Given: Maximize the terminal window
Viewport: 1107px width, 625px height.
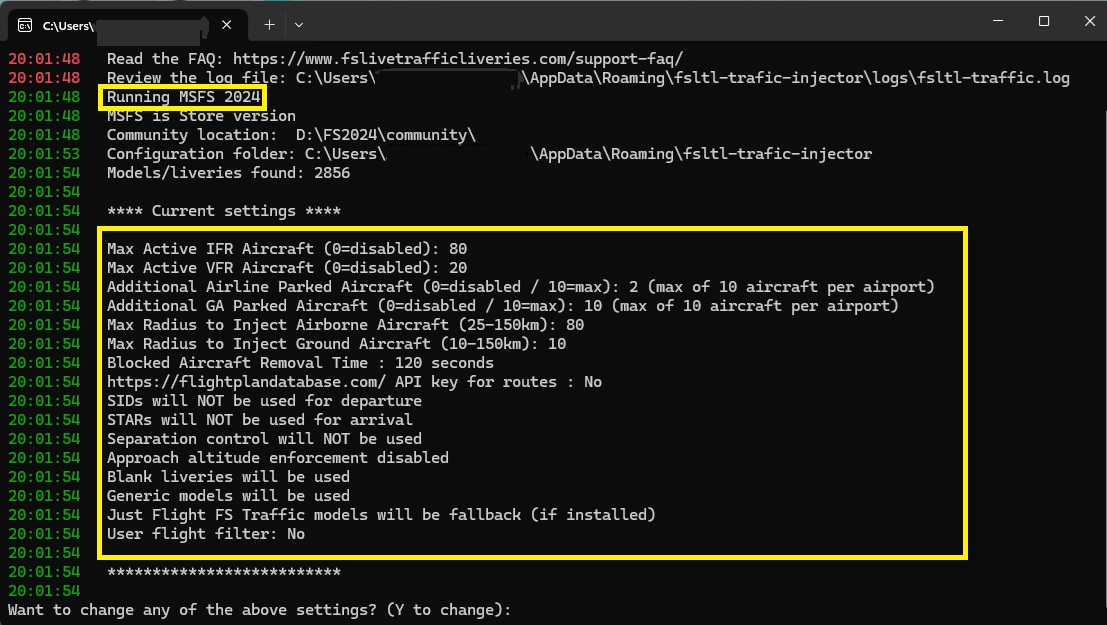Looking at the screenshot, I should coord(1043,21).
